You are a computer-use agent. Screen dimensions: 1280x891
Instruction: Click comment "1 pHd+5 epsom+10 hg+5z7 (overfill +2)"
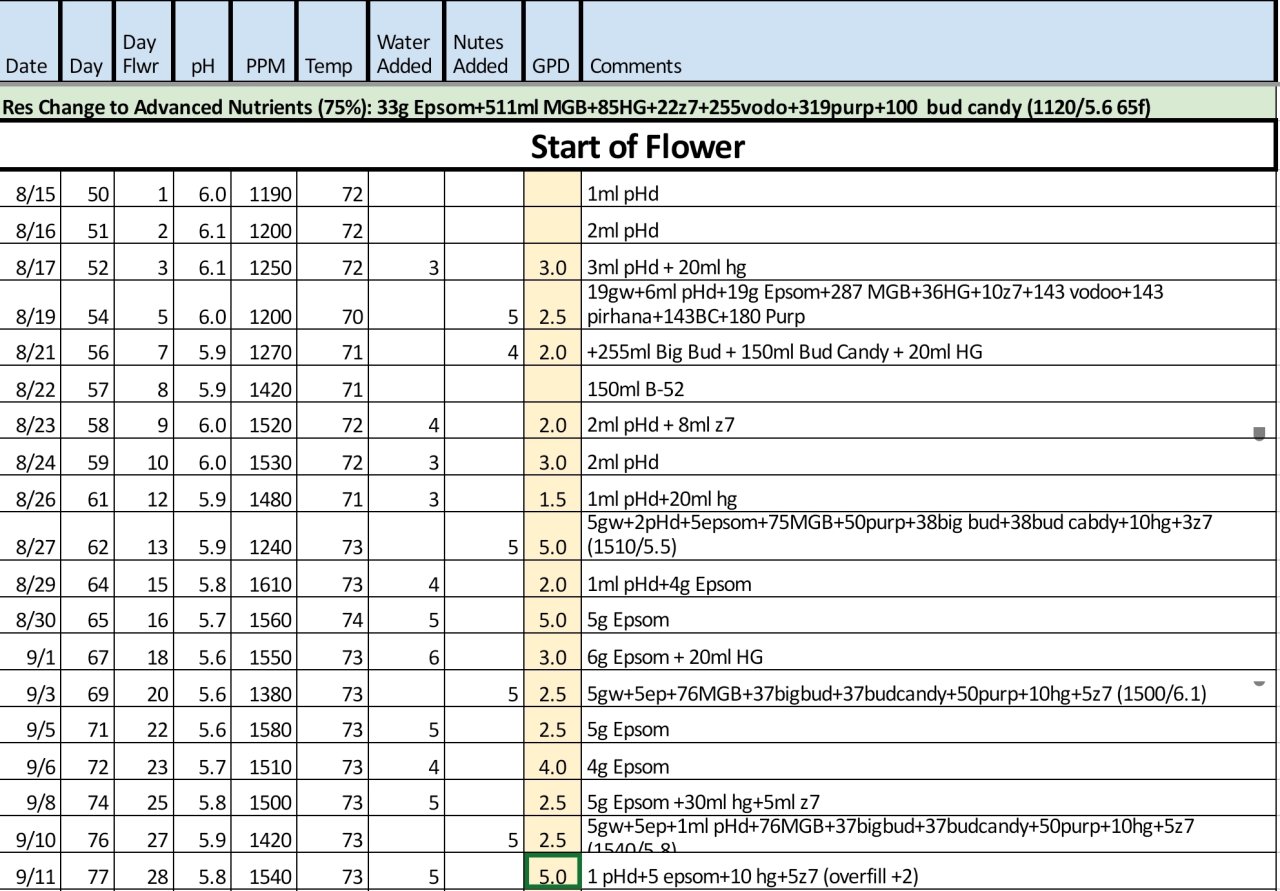click(x=754, y=878)
